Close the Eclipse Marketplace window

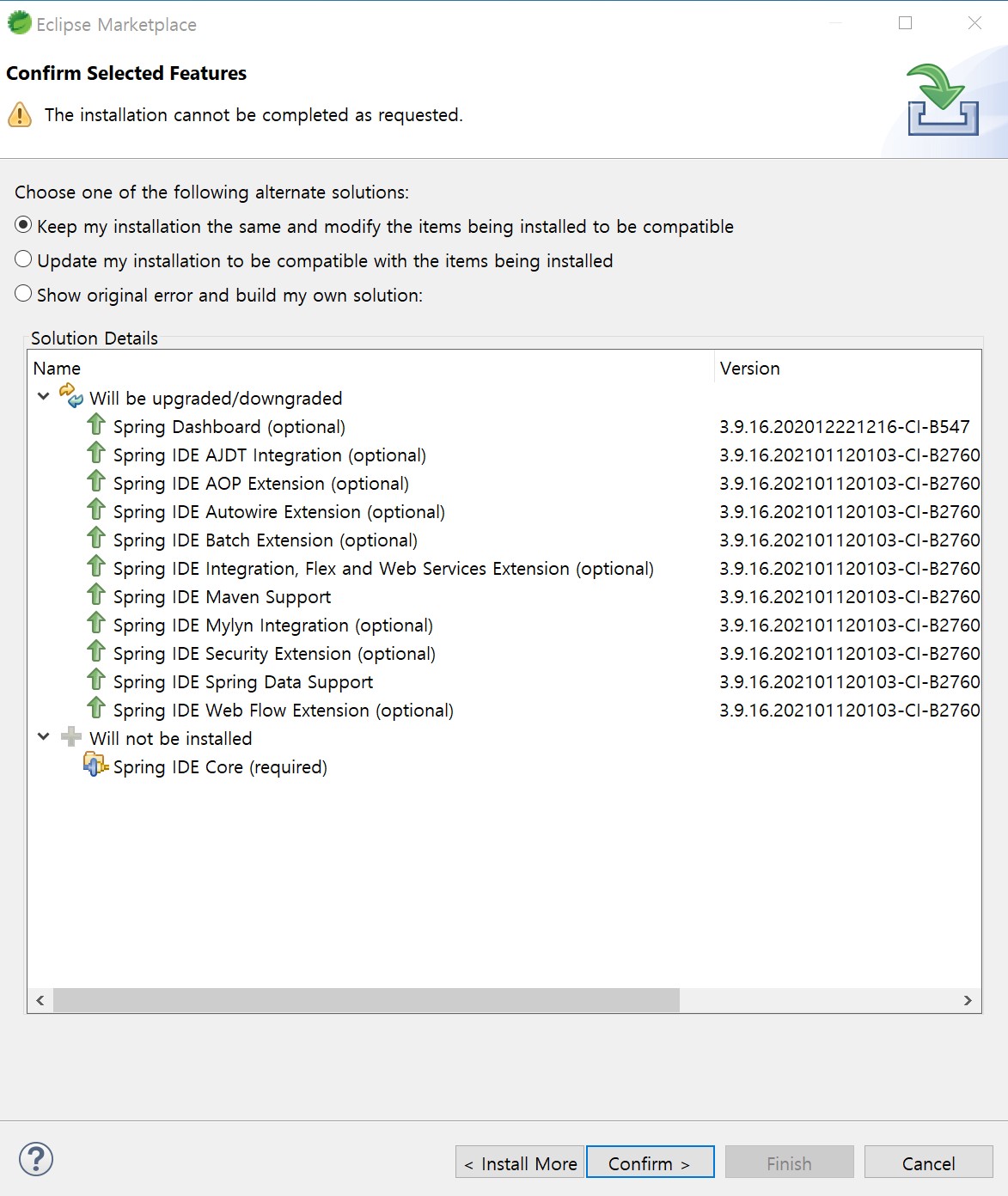tap(974, 23)
